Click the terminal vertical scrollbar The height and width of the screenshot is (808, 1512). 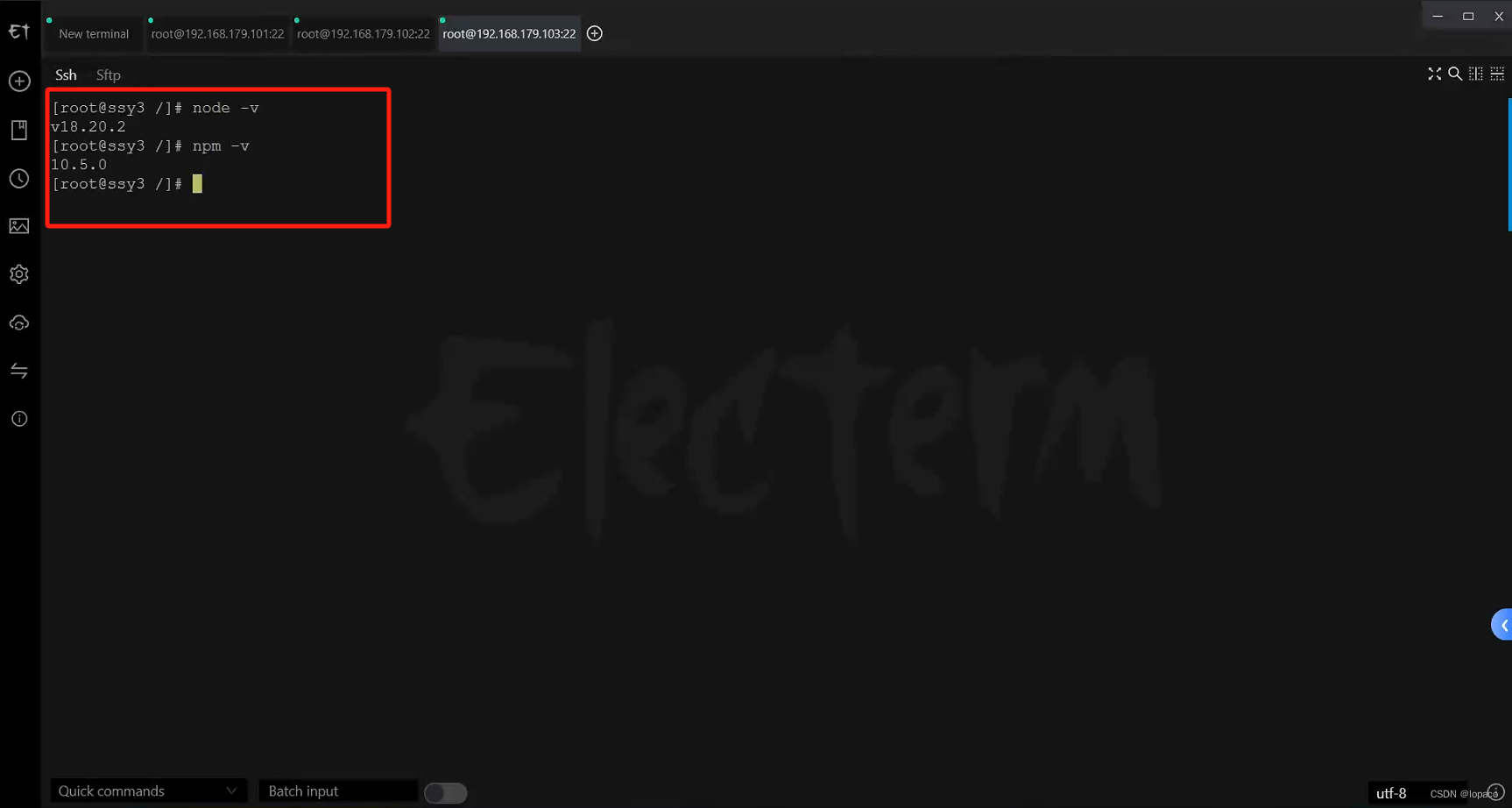click(1509, 165)
